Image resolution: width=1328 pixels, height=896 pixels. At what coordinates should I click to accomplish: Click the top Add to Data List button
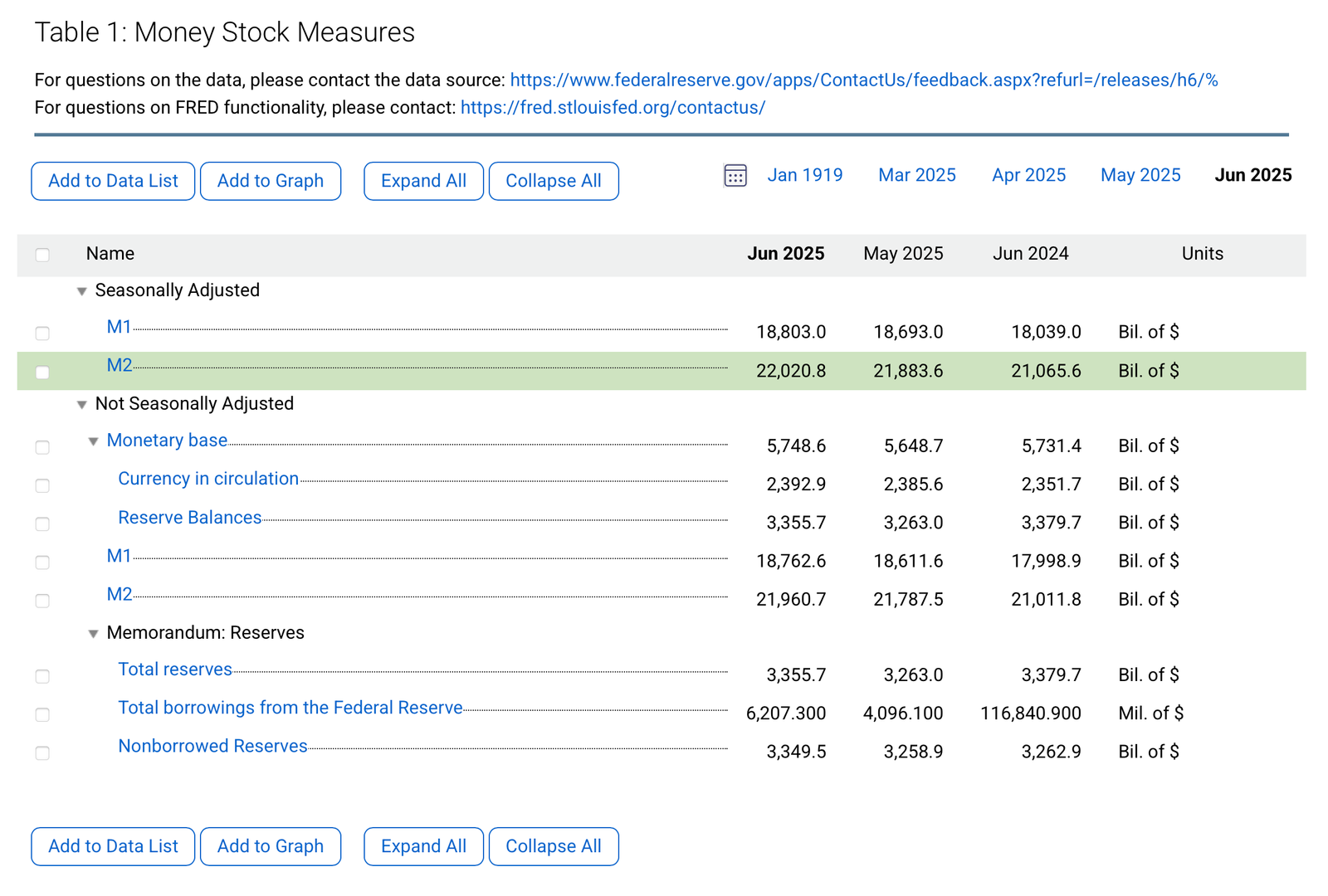(113, 181)
